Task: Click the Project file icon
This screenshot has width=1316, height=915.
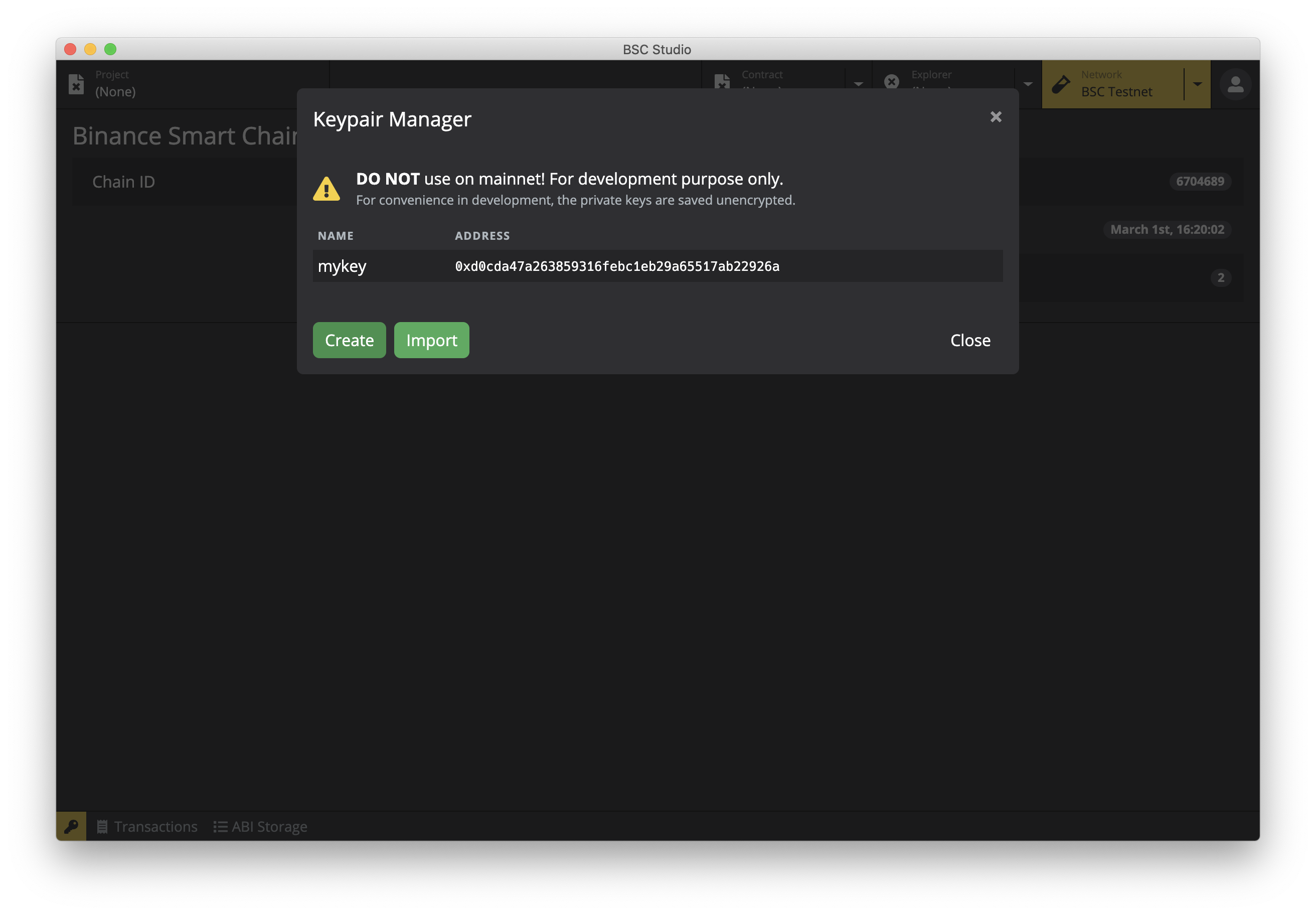Action: pyautogui.click(x=76, y=84)
